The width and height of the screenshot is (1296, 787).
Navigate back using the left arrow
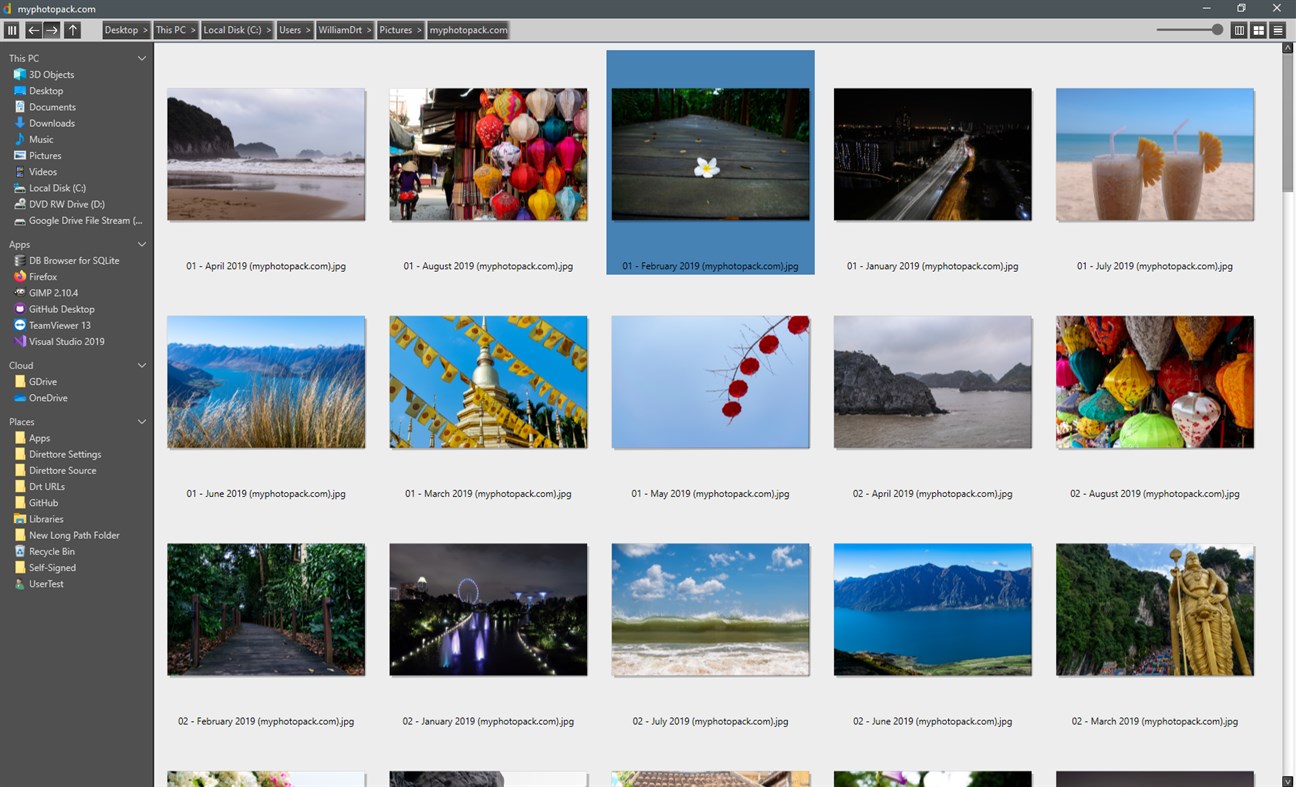[x=32, y=29]
